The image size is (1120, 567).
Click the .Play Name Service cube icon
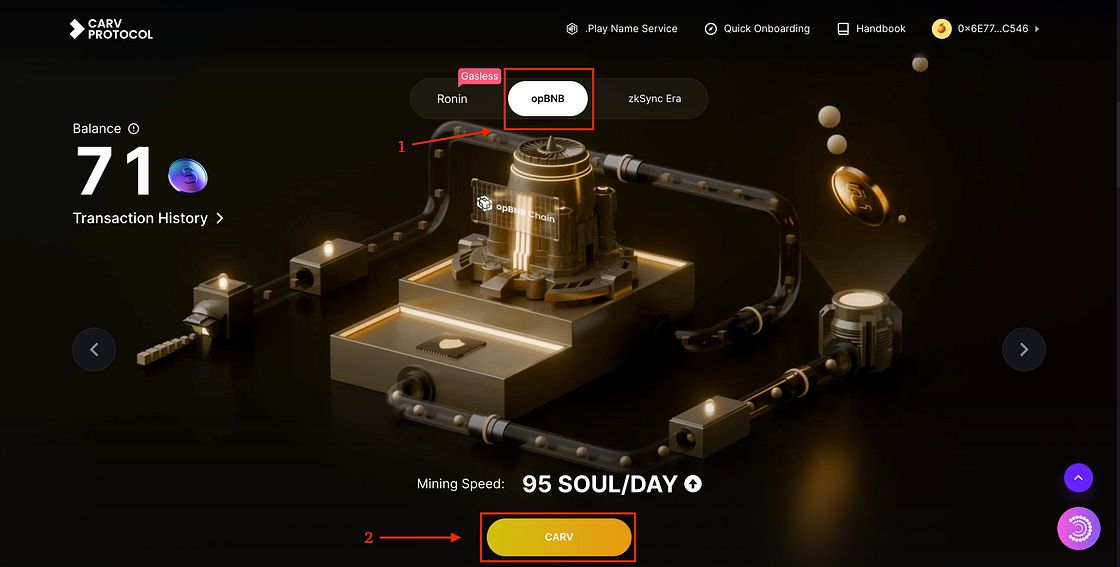pos(571,29)
